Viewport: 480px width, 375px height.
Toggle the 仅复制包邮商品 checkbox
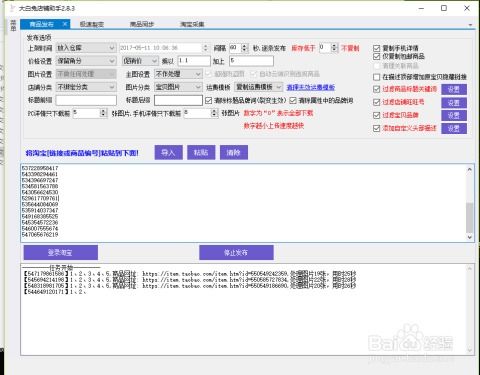click(x=377, y=56)
